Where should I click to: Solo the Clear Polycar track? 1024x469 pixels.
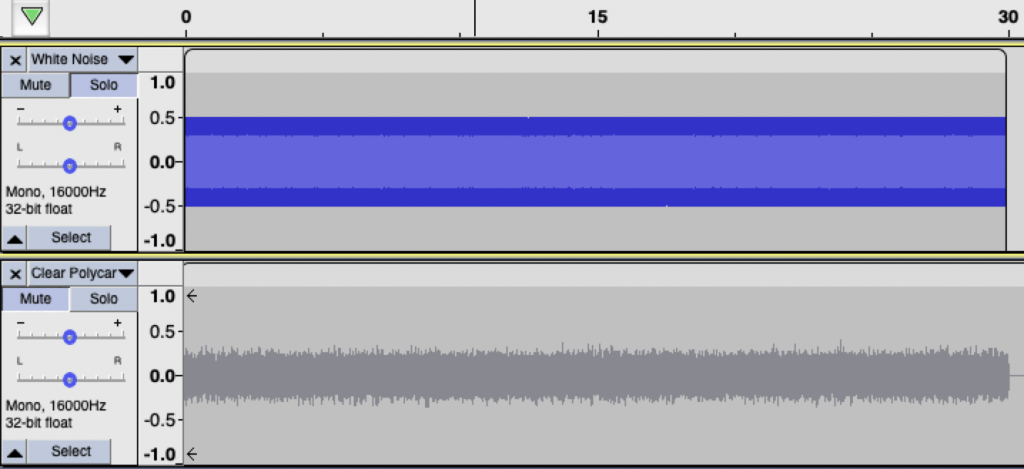click(x=104, y=299)
